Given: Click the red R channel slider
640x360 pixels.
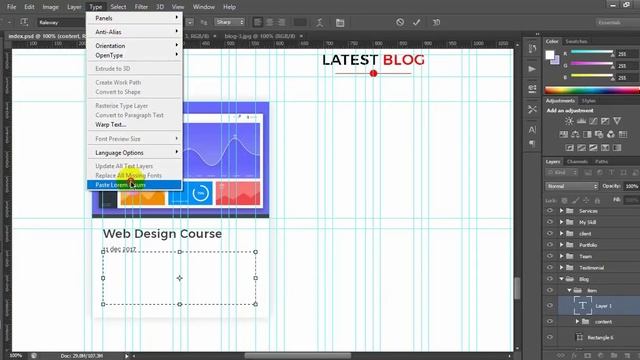Looking at the screenshot, I should (591, 53).
